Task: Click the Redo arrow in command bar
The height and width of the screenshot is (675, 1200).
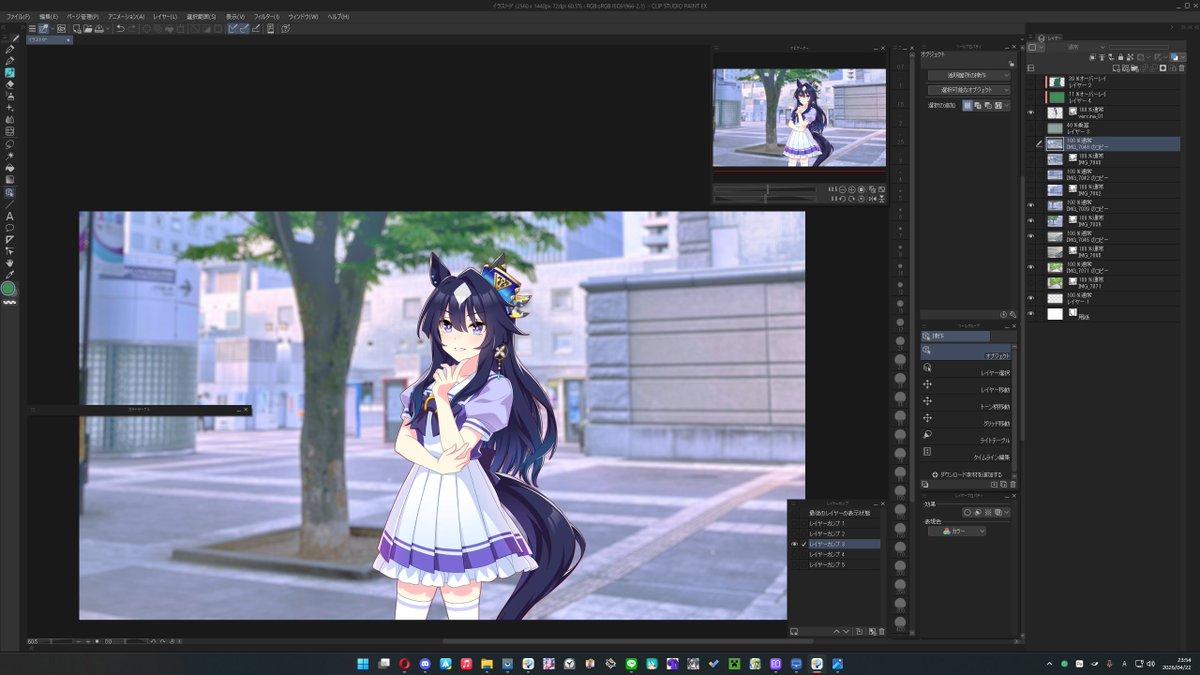Action: click(x=132, y=28)
